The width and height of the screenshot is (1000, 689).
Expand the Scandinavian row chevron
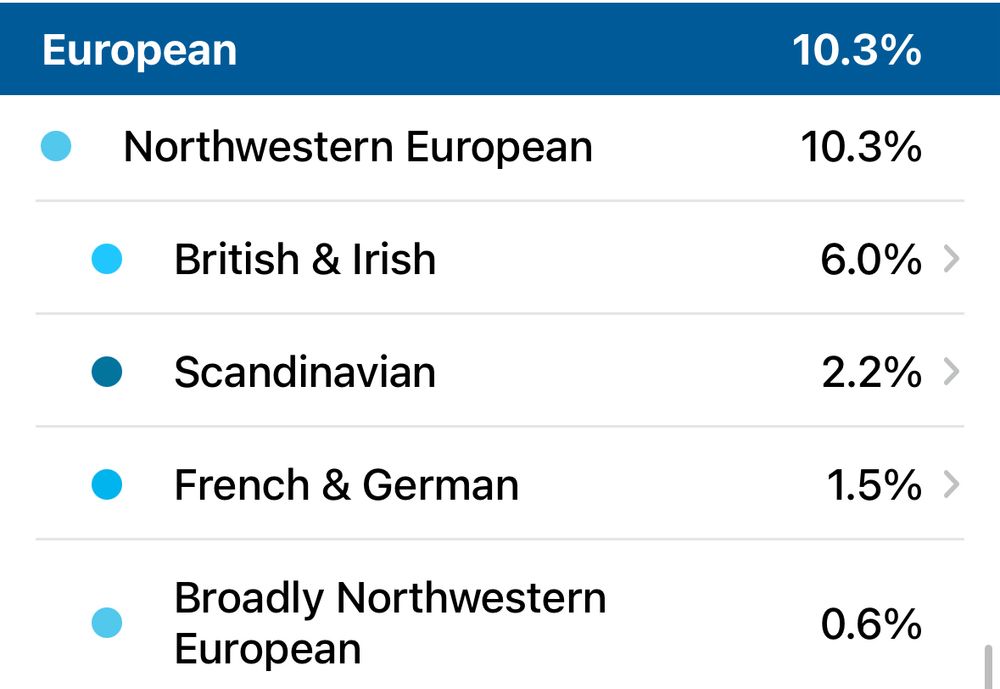coord(951,373)
